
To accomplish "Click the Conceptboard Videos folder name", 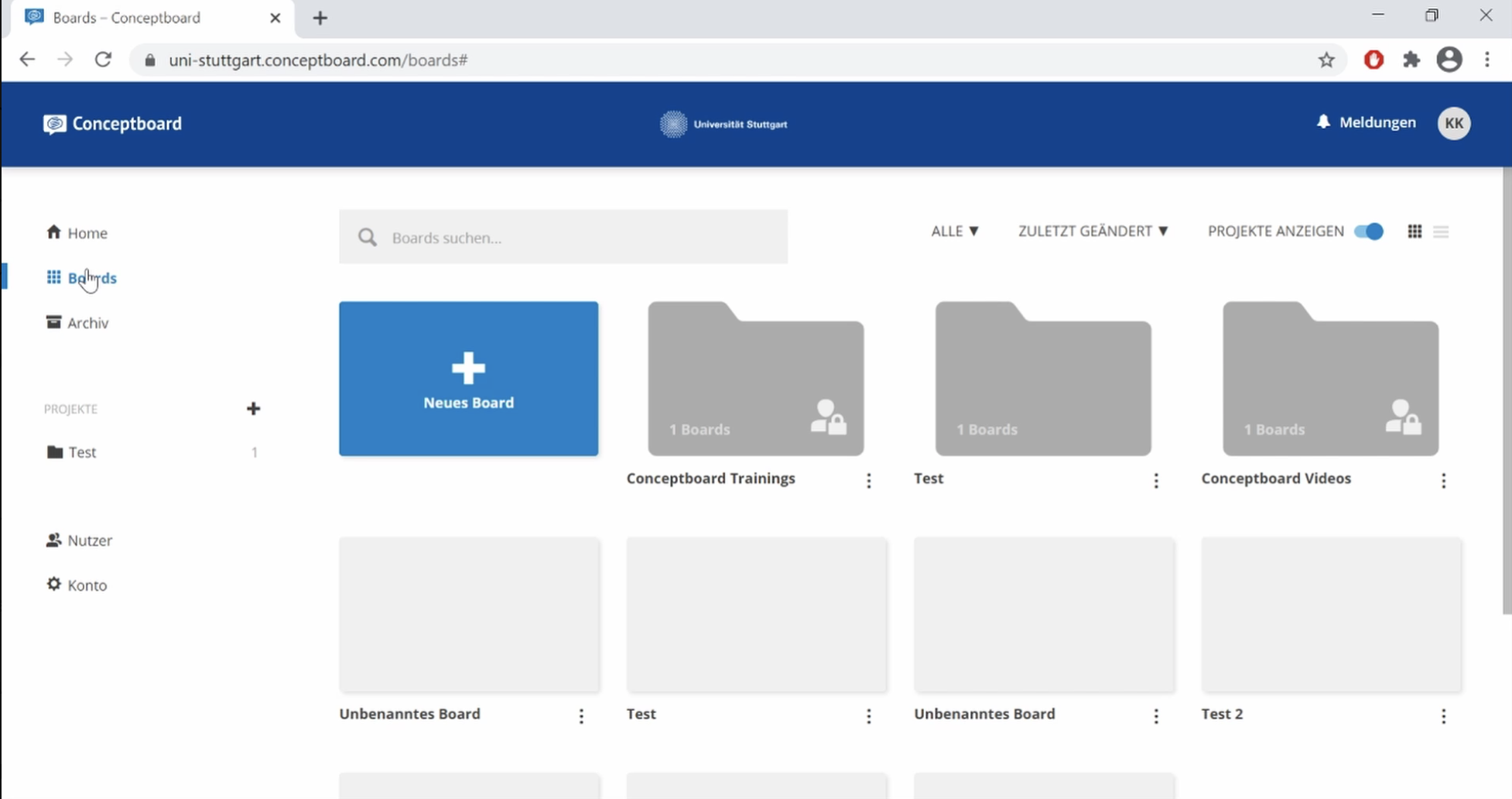I will click(x=1276, y=478).
